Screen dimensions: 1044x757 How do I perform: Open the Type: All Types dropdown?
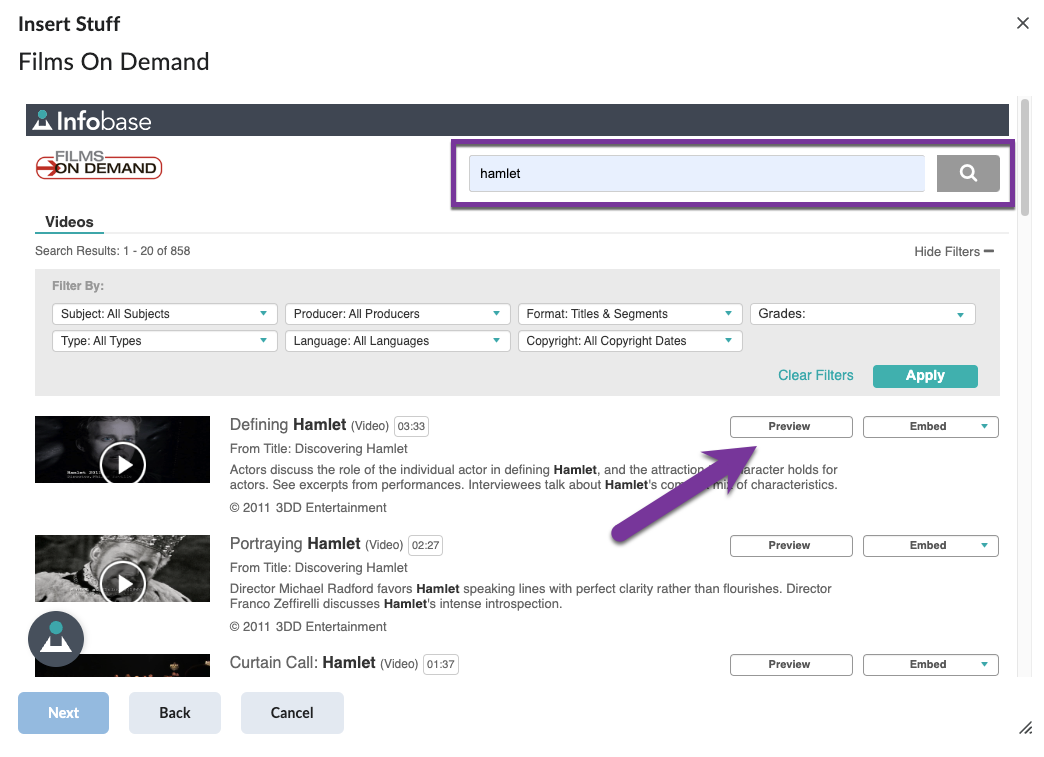pyautogui.click(x=163, y=341)
